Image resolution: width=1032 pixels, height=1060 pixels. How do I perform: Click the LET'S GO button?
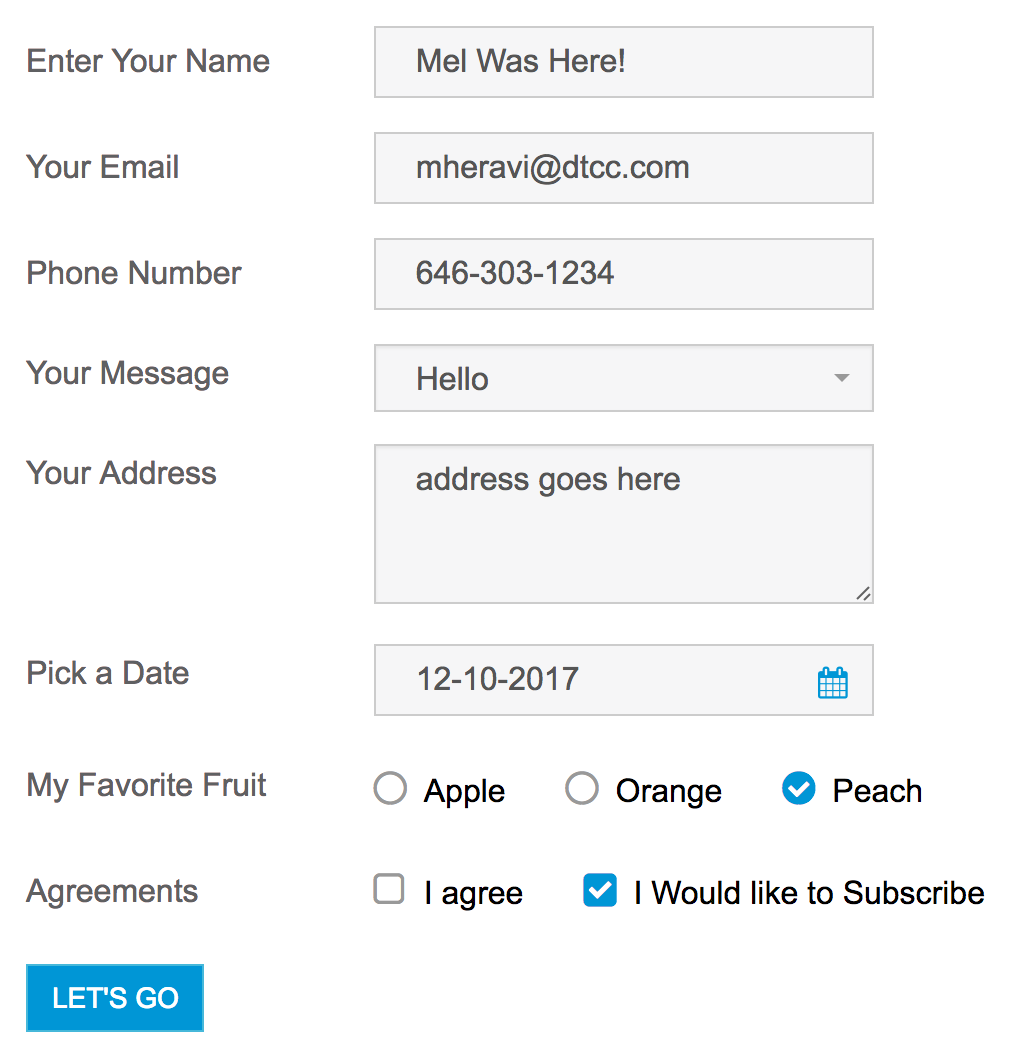tap(115, 998)
